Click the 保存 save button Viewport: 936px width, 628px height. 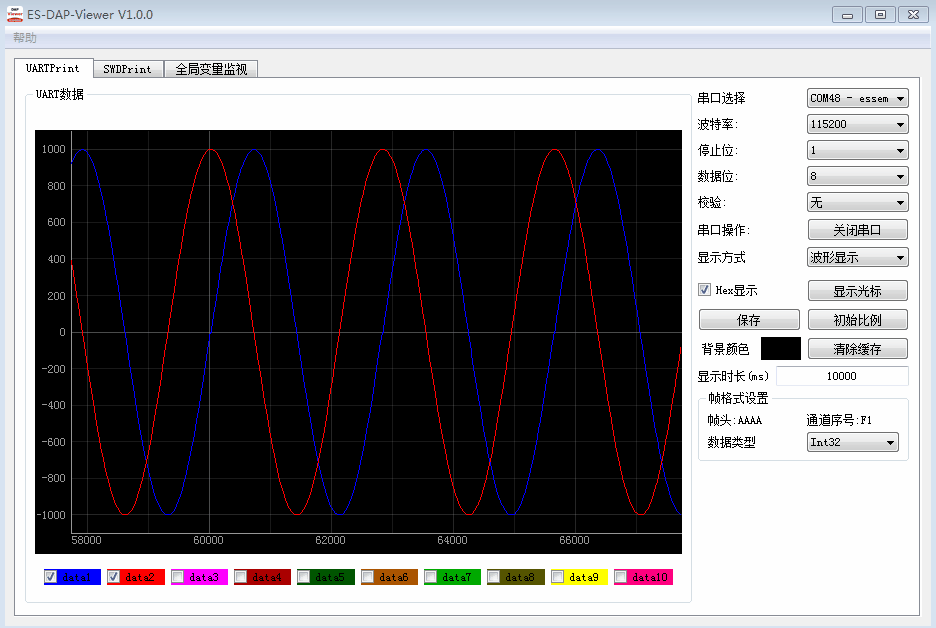[749, 320]
